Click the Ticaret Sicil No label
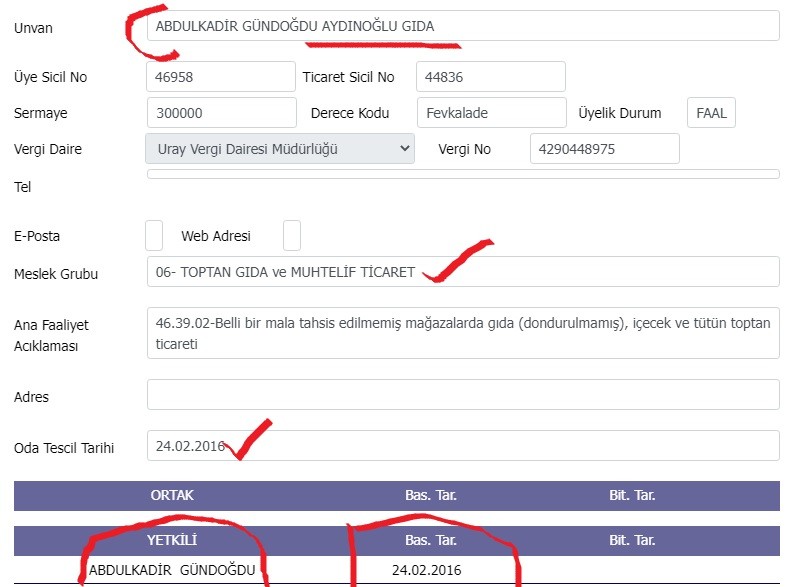The image size is (793, 587). (348, 77)
